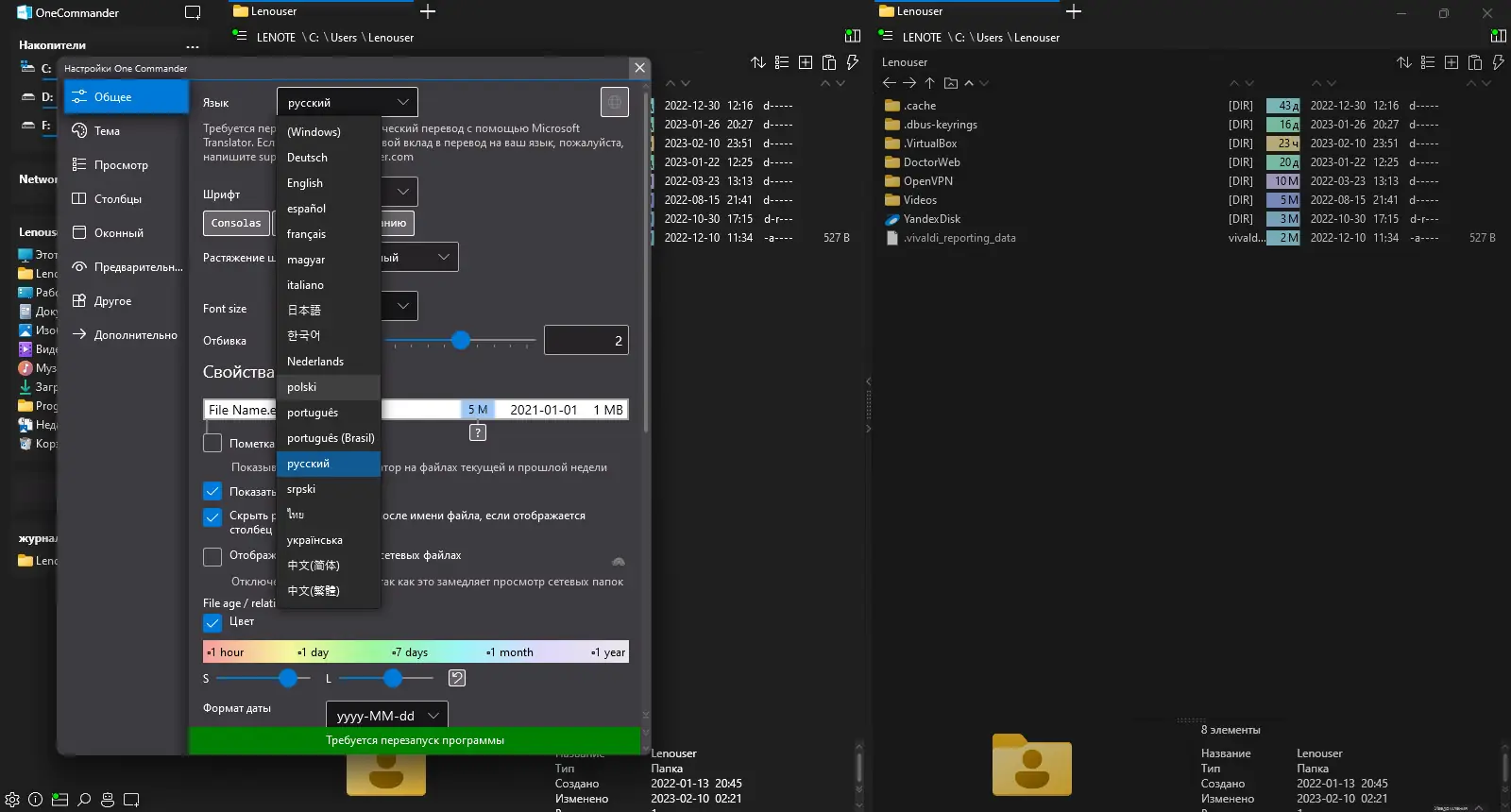The width and height of the screenshot is (1511, 812).
Task: Pick français from the language list
Action: click(x=329, y=234)
